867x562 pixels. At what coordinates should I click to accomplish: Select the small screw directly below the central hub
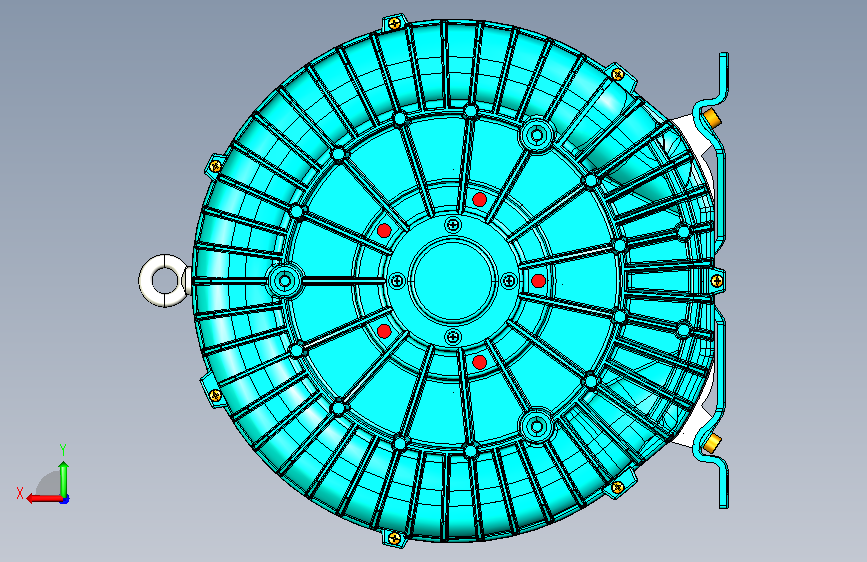pos(453,336)
